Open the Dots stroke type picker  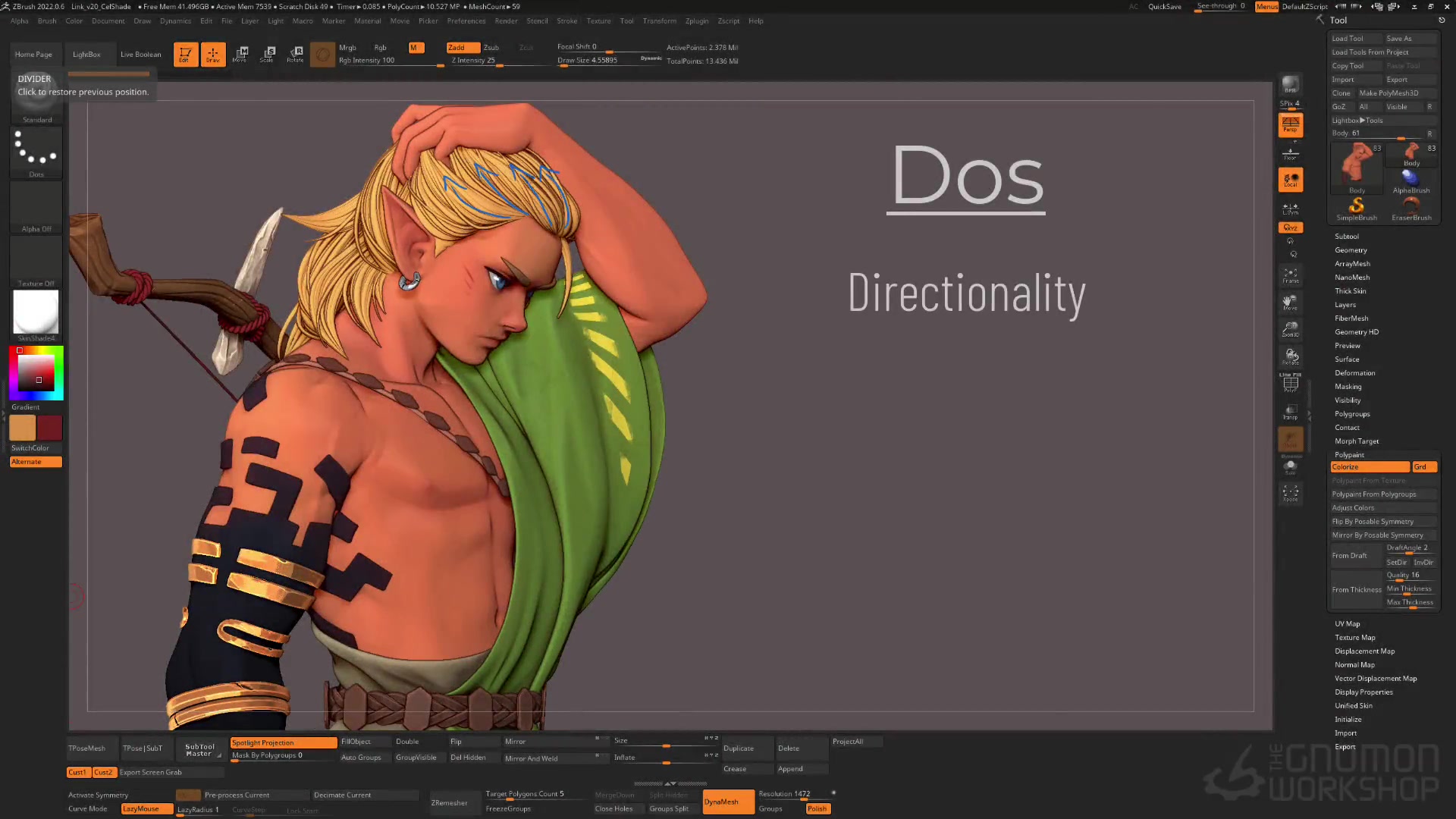[x=36, y=152]
